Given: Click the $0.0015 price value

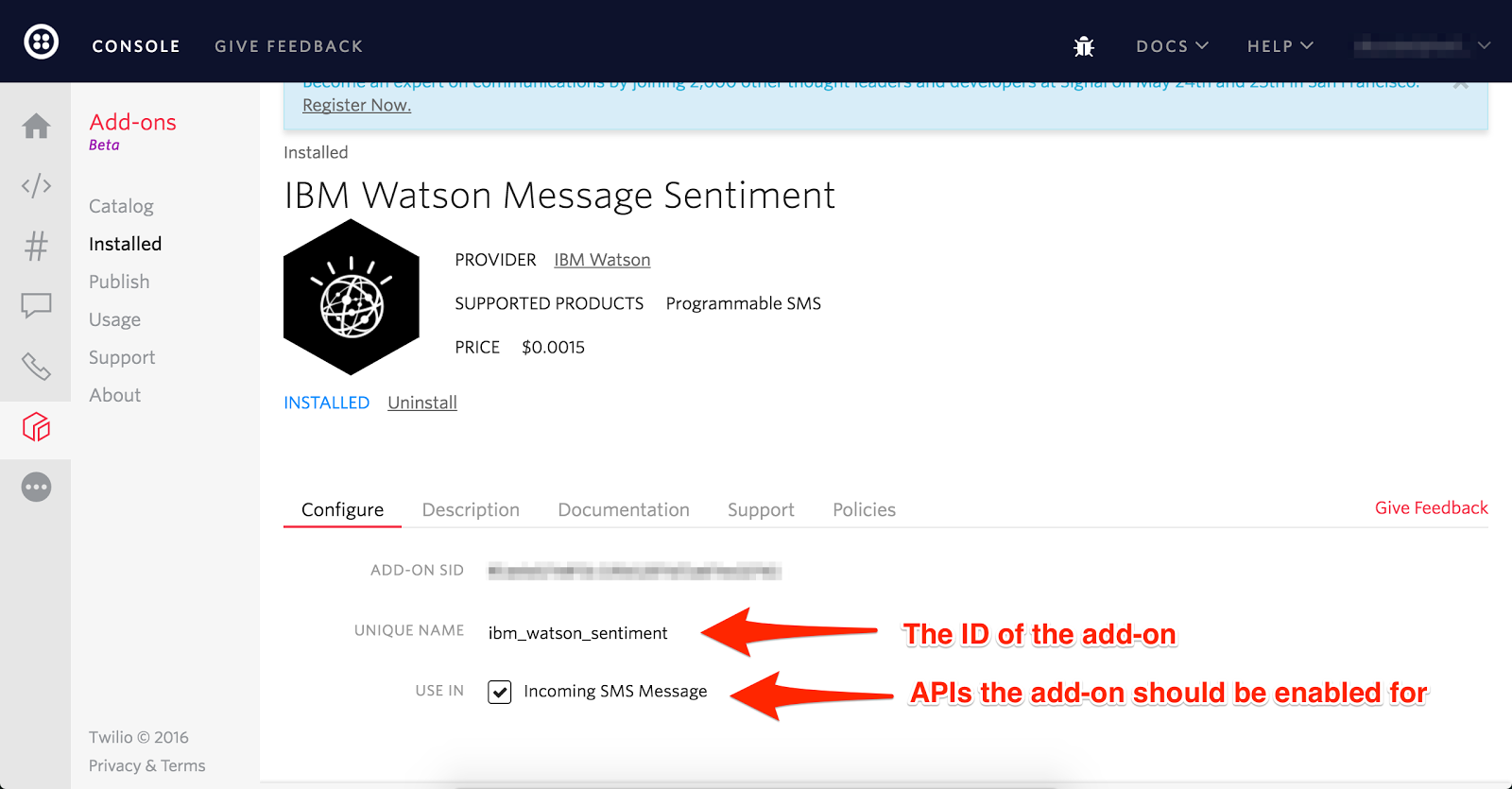Looking at the screenshot, I should point(553,347).
